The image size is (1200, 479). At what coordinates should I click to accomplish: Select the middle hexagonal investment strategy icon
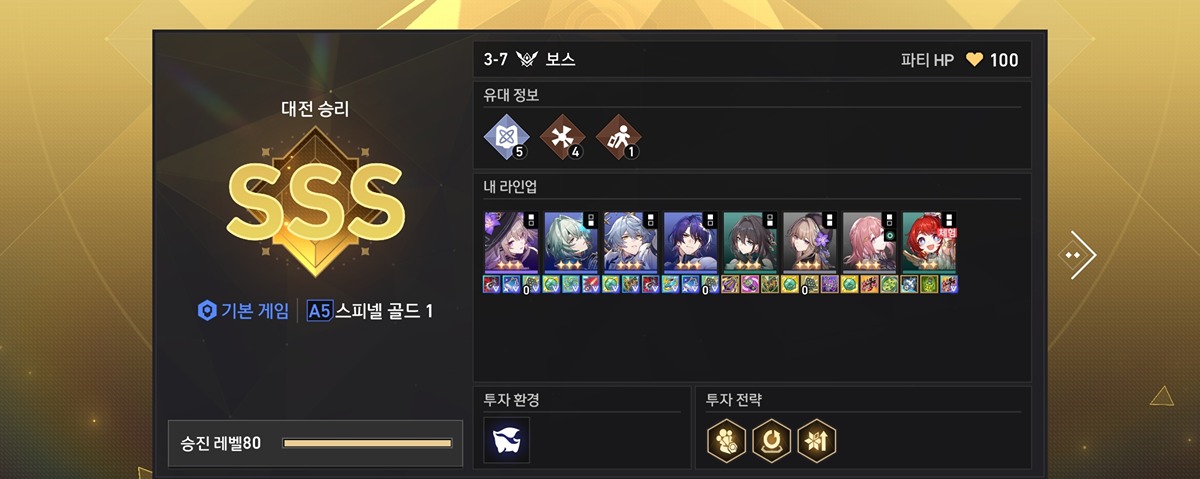(771, 440)
